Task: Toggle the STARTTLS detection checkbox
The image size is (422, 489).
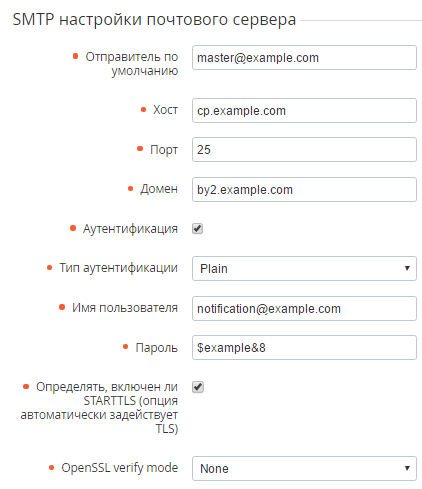Action: 198,387
